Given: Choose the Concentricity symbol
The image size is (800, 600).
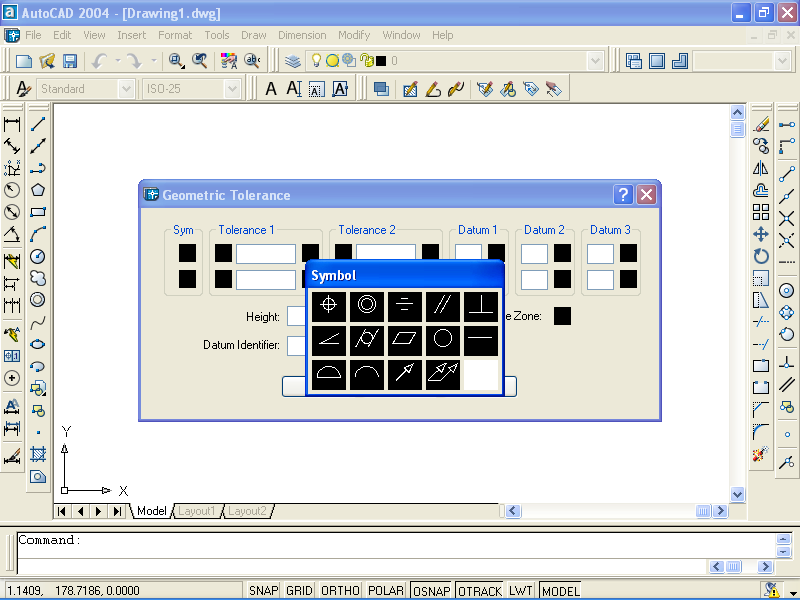Looking at the screenshot, I should (367, 306).
